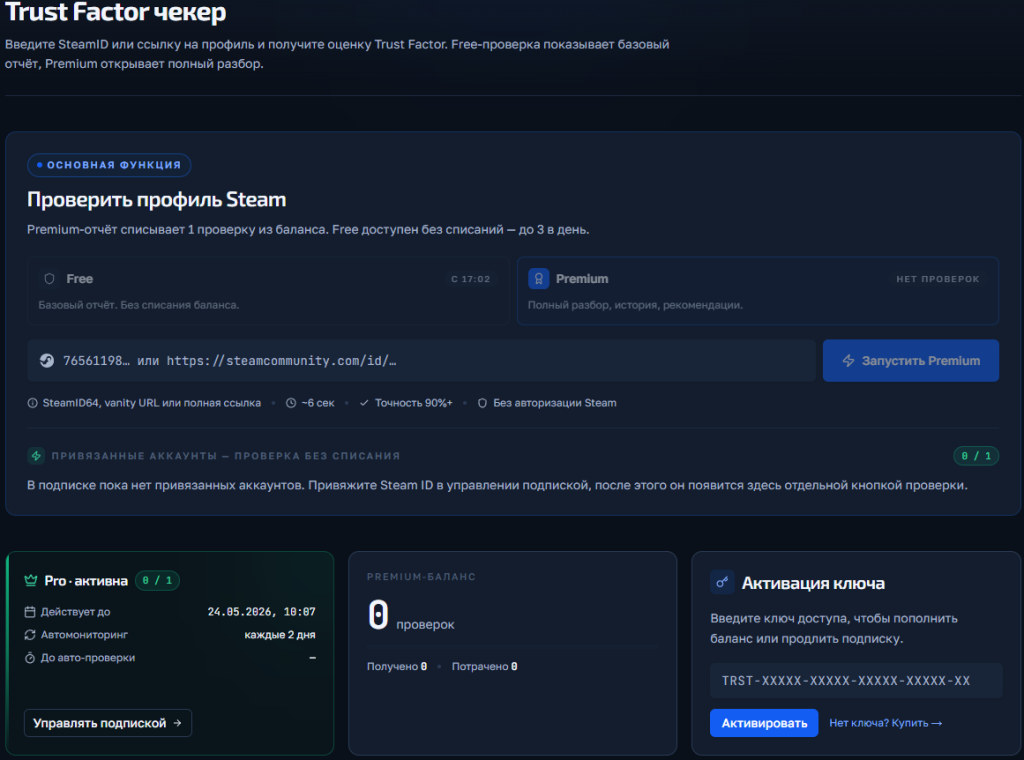Image resolution: width=1024 pixels, height=760 pixels.
Task: Click the PREMIUM-БАЛАНС heading
Action: pyautogui.click(x=421, y=577)
